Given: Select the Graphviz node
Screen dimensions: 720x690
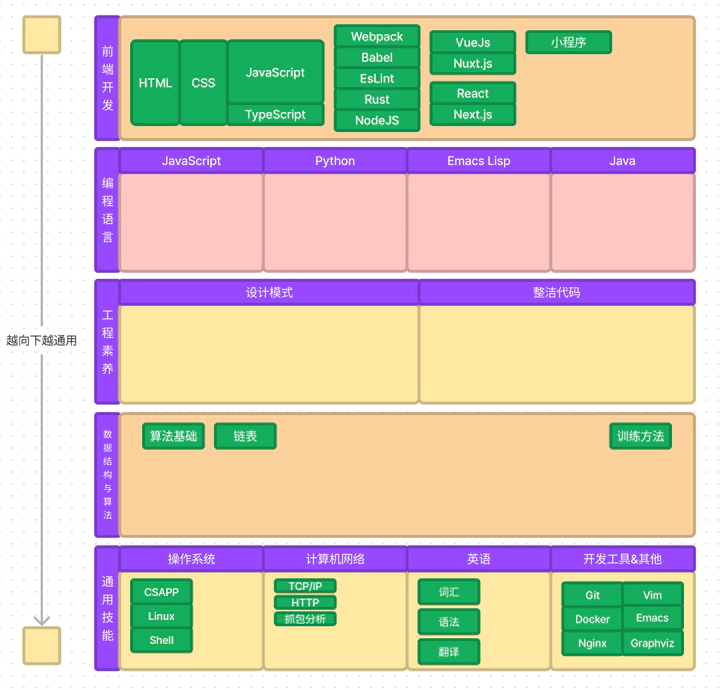Looking at the screenshot, I should click(652, 643).
